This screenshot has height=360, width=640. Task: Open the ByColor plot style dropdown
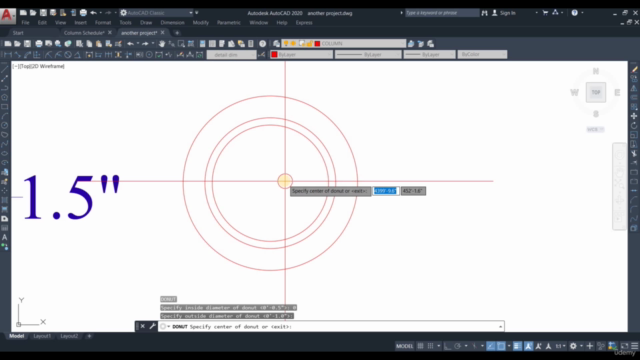coord(482,55)
